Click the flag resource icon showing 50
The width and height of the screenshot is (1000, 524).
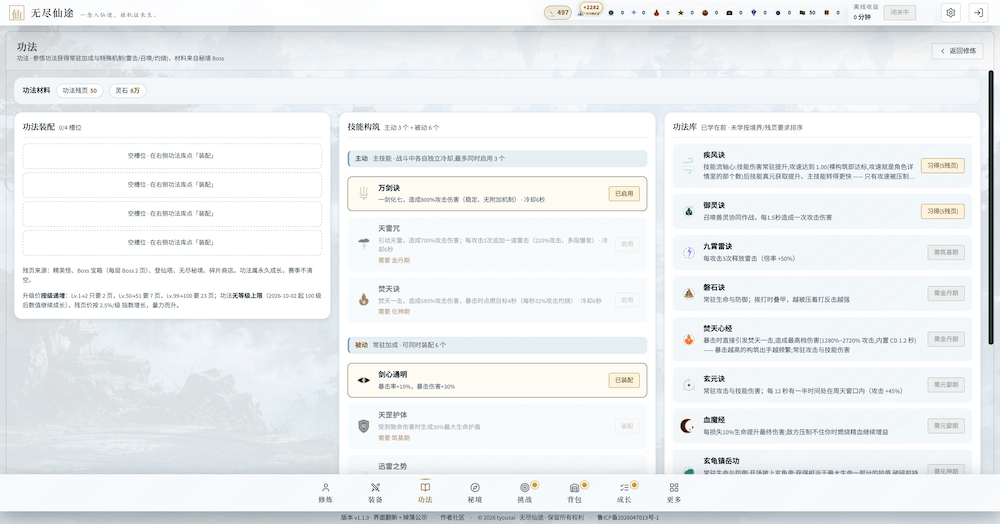802,13
